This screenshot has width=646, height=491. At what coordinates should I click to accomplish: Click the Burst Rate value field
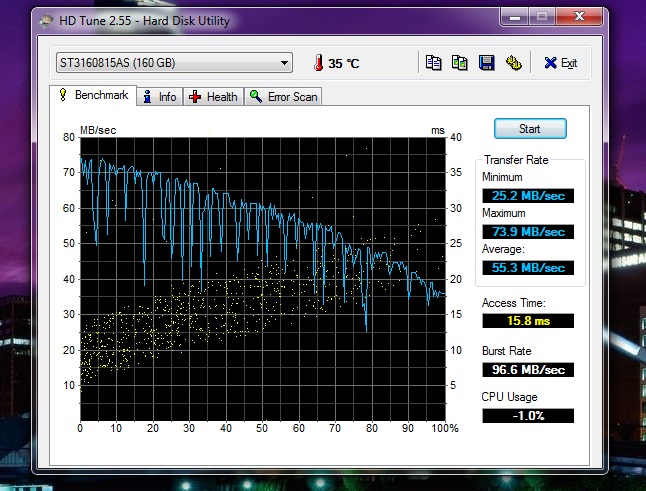pyautogui.click(x=528, y=369)
